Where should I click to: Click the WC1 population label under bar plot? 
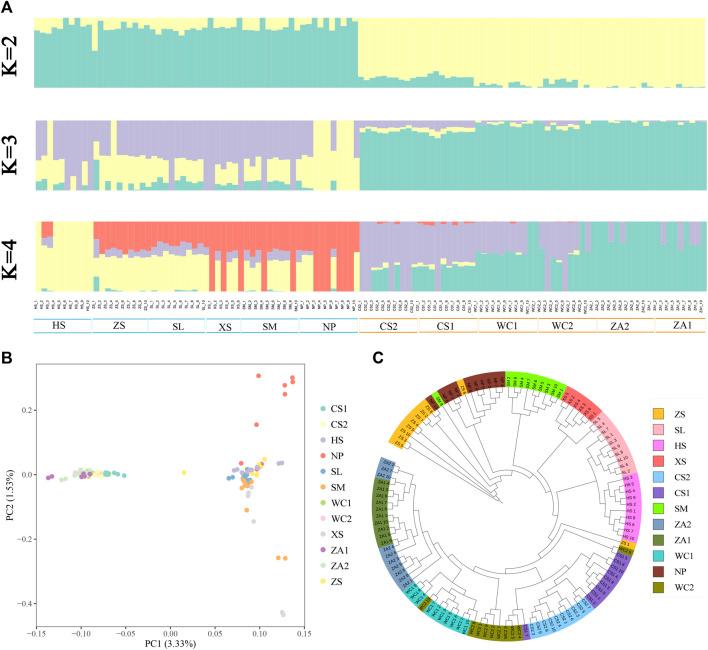point(508,327)
